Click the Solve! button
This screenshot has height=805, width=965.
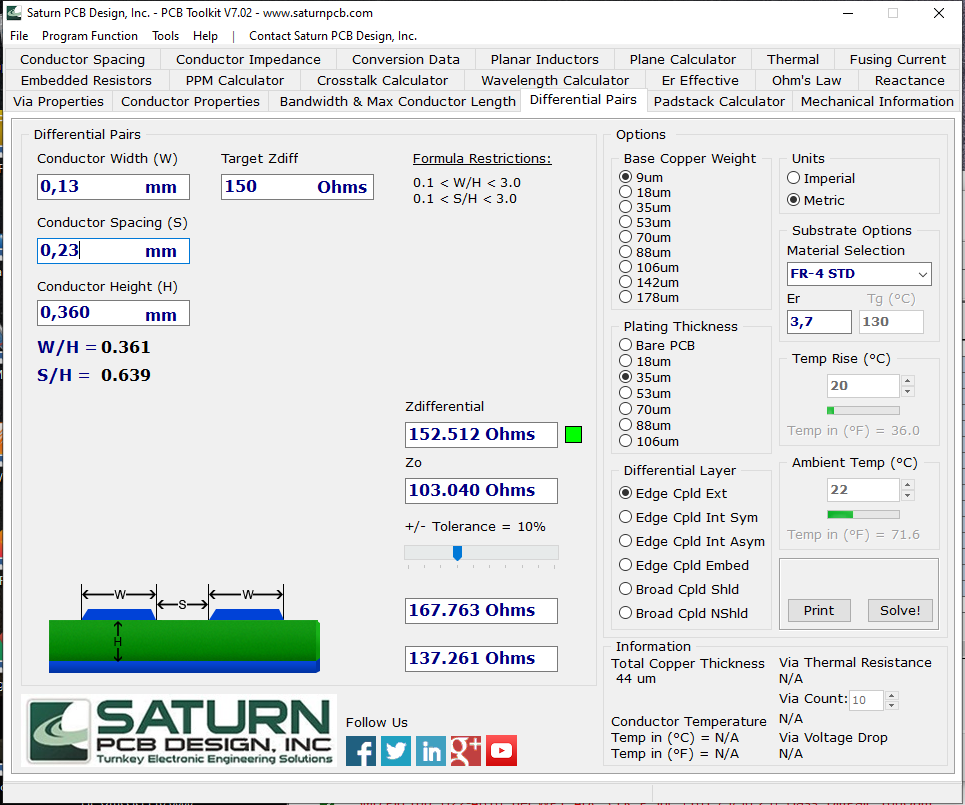coord(900,611)
